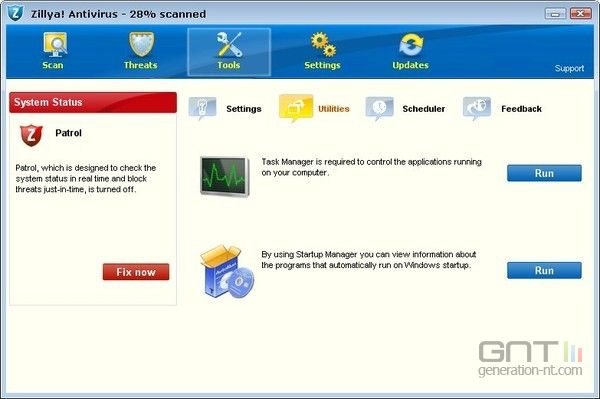Click the Zillya shield logo in title bar
600x399 pixels.
pos(16,13)
